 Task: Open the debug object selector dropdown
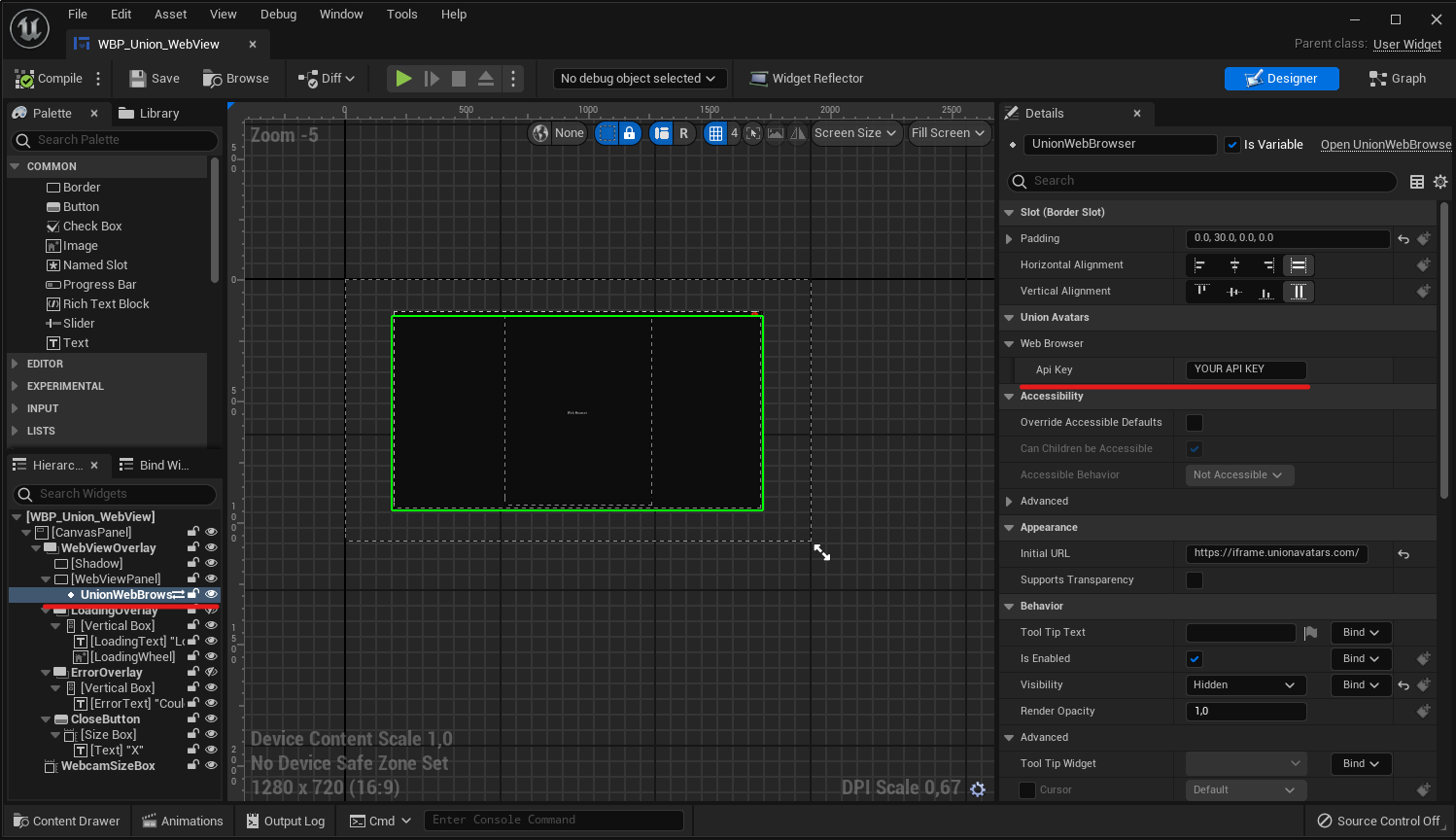pyautogui.click(x=639, y=79)
